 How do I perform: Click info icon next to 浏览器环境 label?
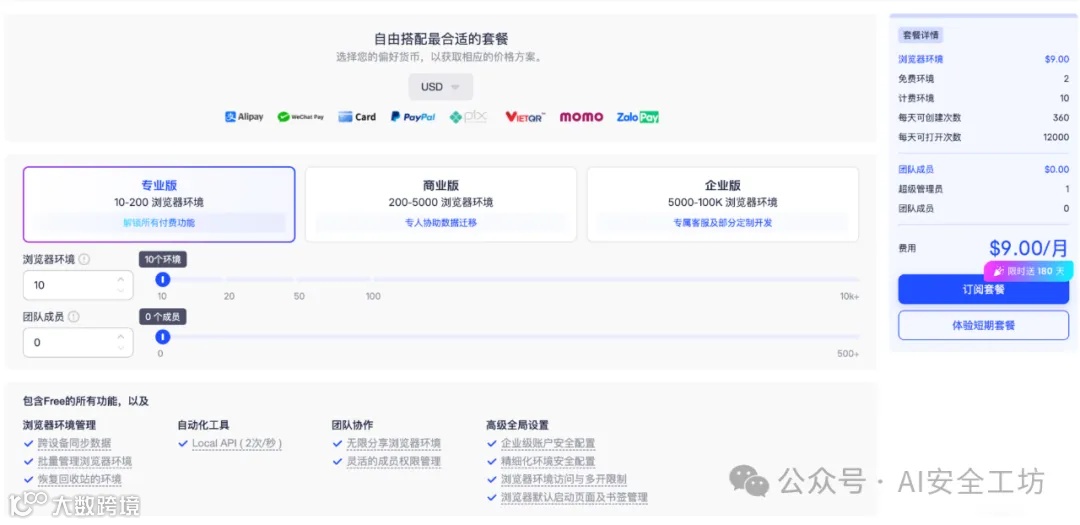pyautogui.click(x=85, y=260)
